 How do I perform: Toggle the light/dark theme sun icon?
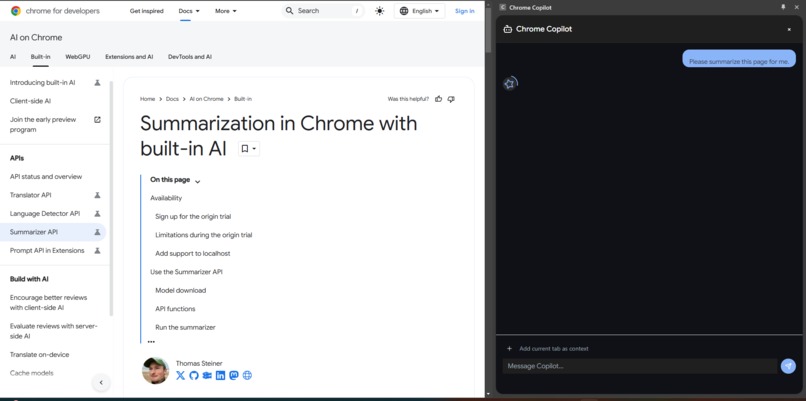tap(379, 11)
